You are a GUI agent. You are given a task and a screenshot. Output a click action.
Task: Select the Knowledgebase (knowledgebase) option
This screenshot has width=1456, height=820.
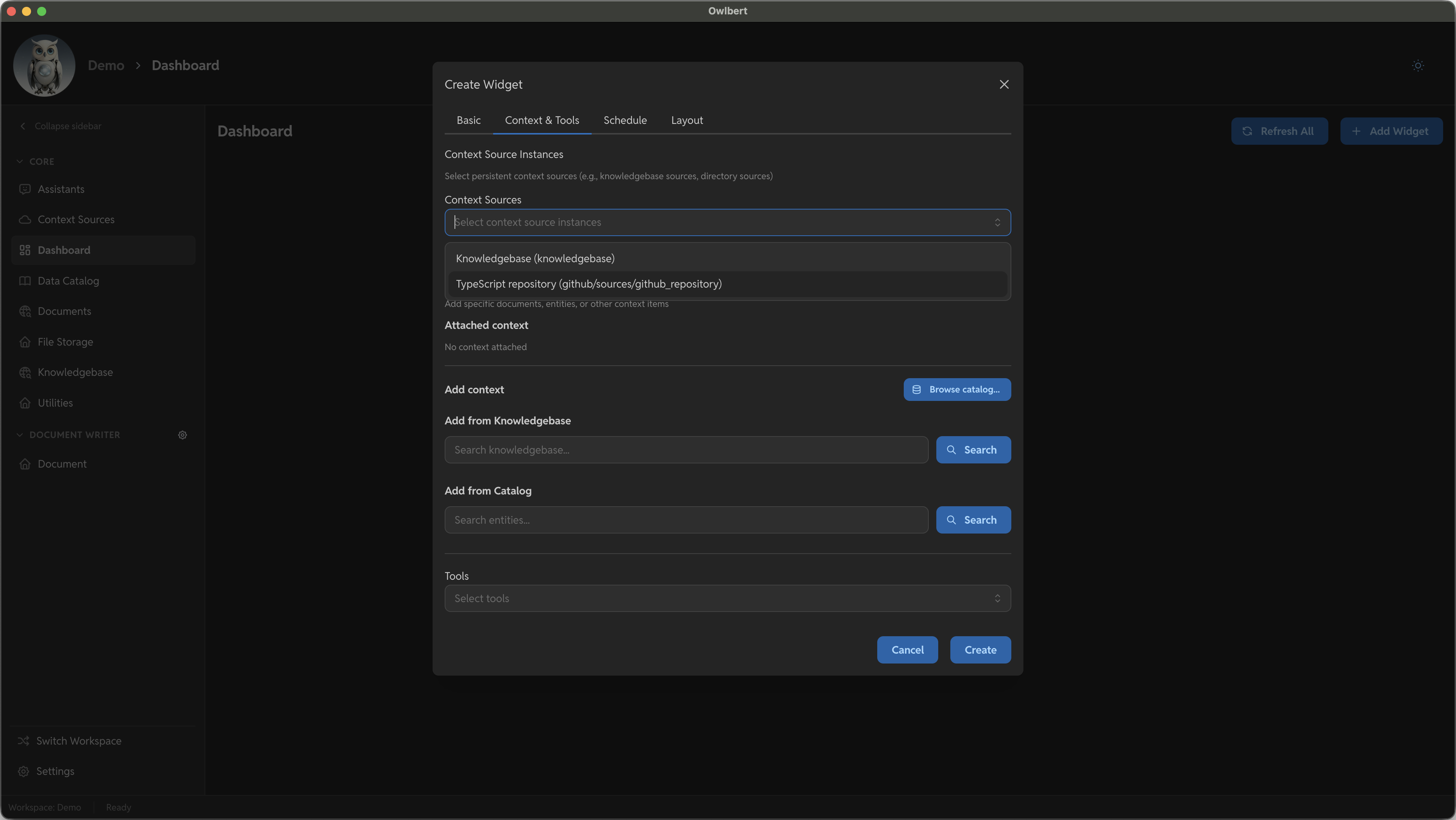click(535, 258)
